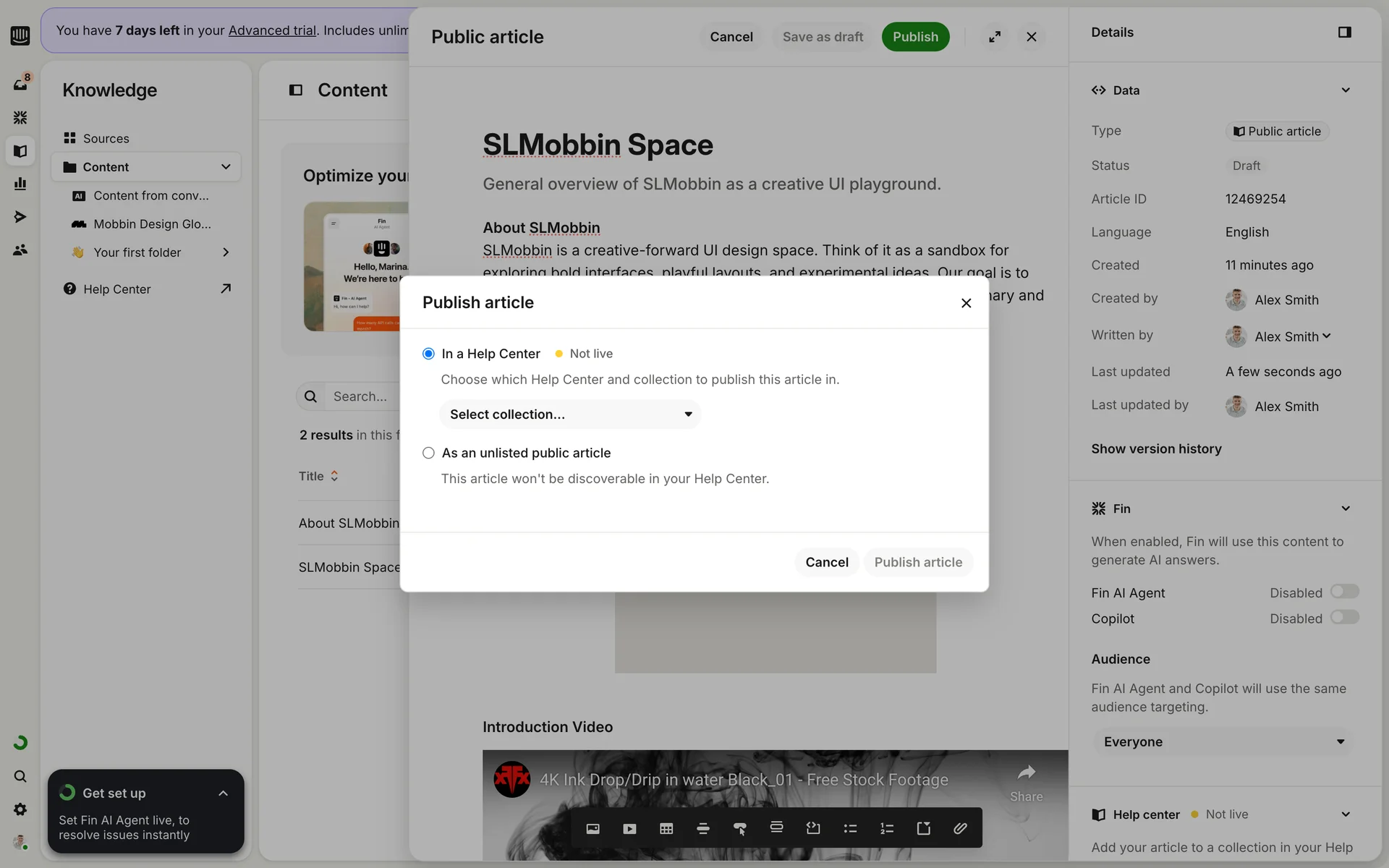Collapse the Data section chevron

pyautogui.click(x=1345, y=90)
